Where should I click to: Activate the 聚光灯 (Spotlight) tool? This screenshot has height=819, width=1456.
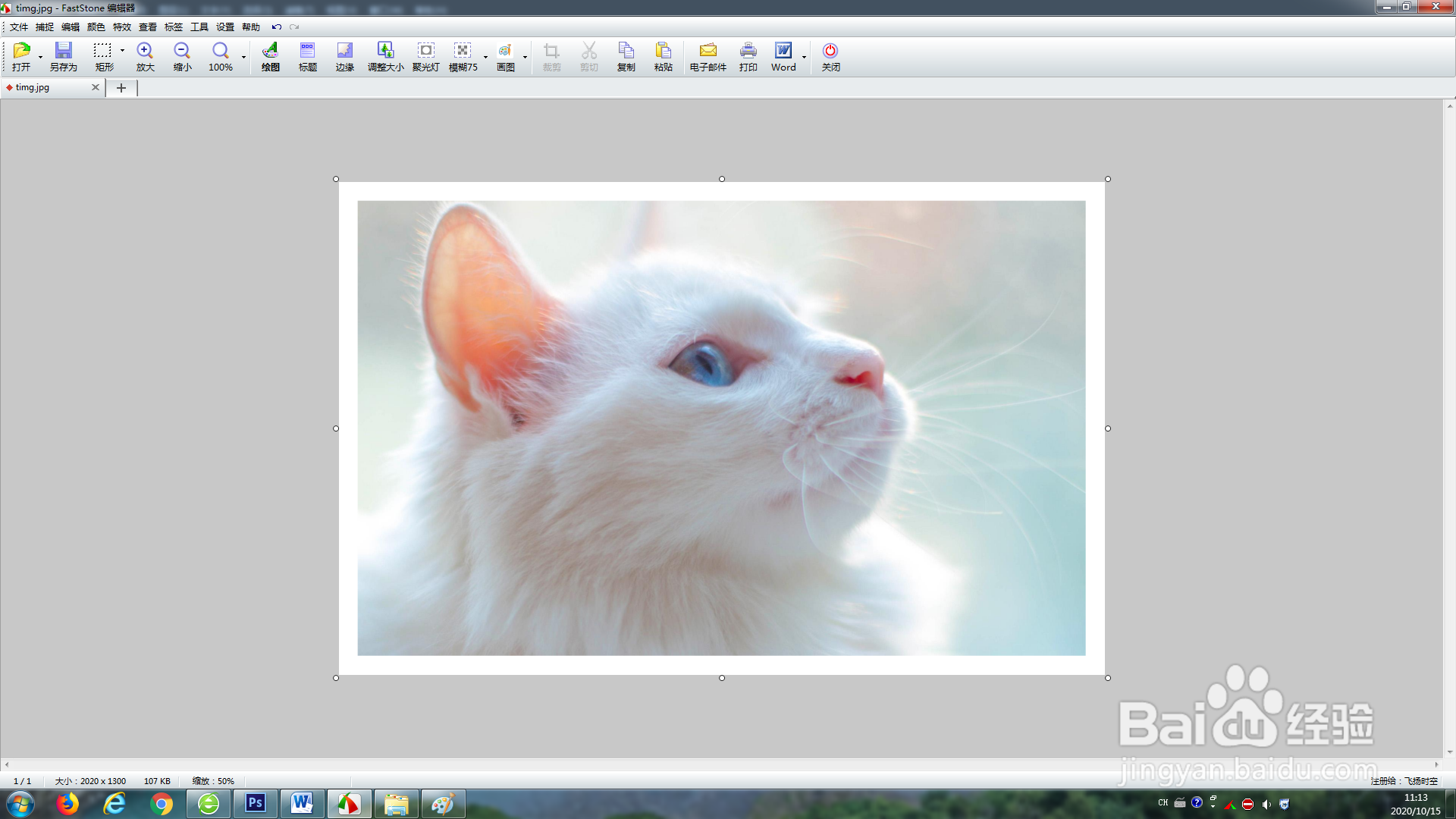tap(425, 56)
